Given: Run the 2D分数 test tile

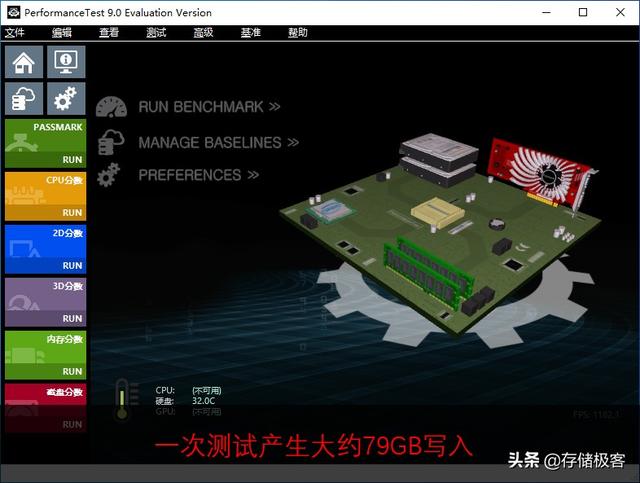Looking at the screenshot, I should click(x=45, y=249).
